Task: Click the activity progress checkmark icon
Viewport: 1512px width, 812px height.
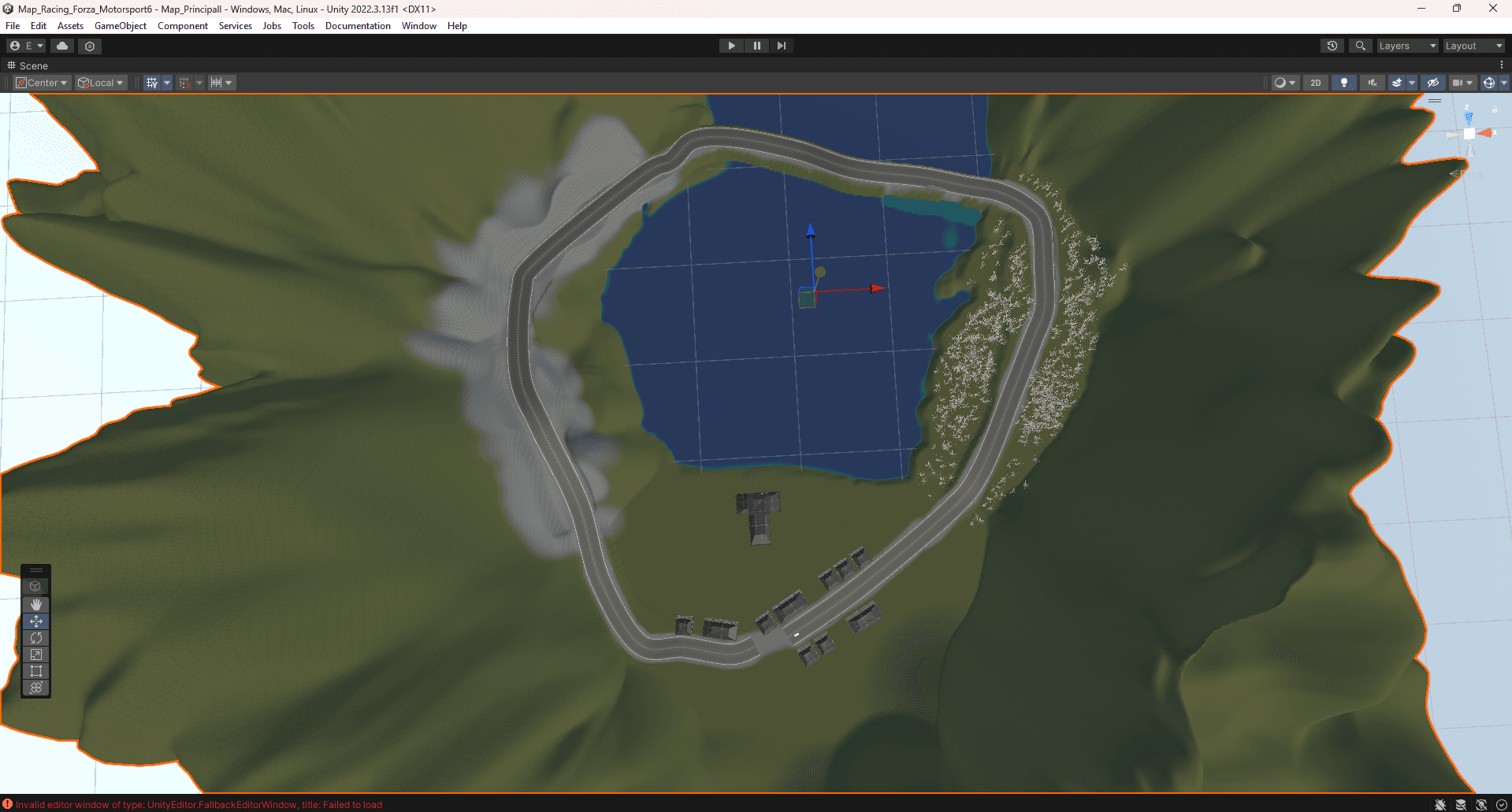Action: pos(1502,804)
